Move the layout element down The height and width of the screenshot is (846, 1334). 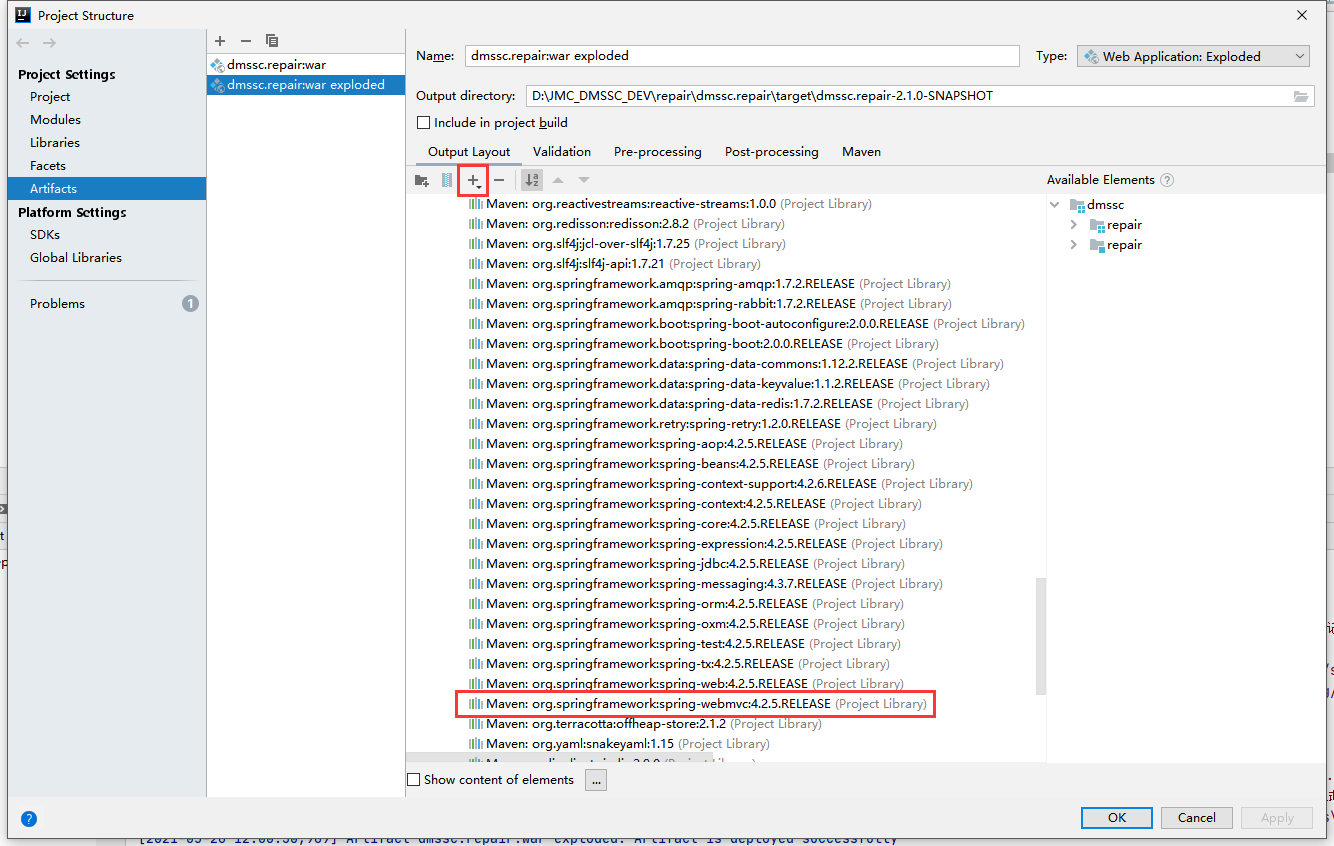click(x=584, y=180)
